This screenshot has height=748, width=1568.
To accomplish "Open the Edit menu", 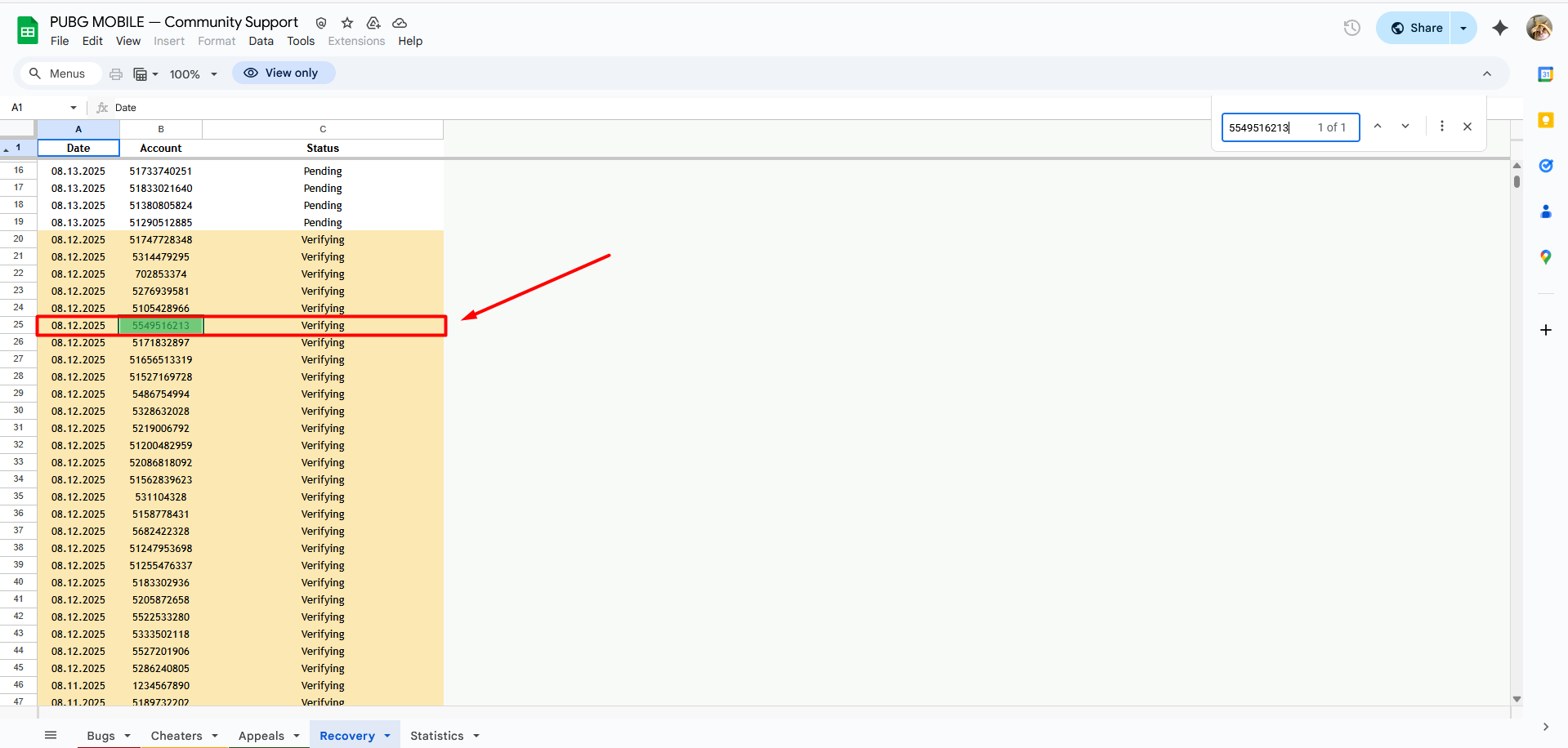I will (x=92, y=41).
